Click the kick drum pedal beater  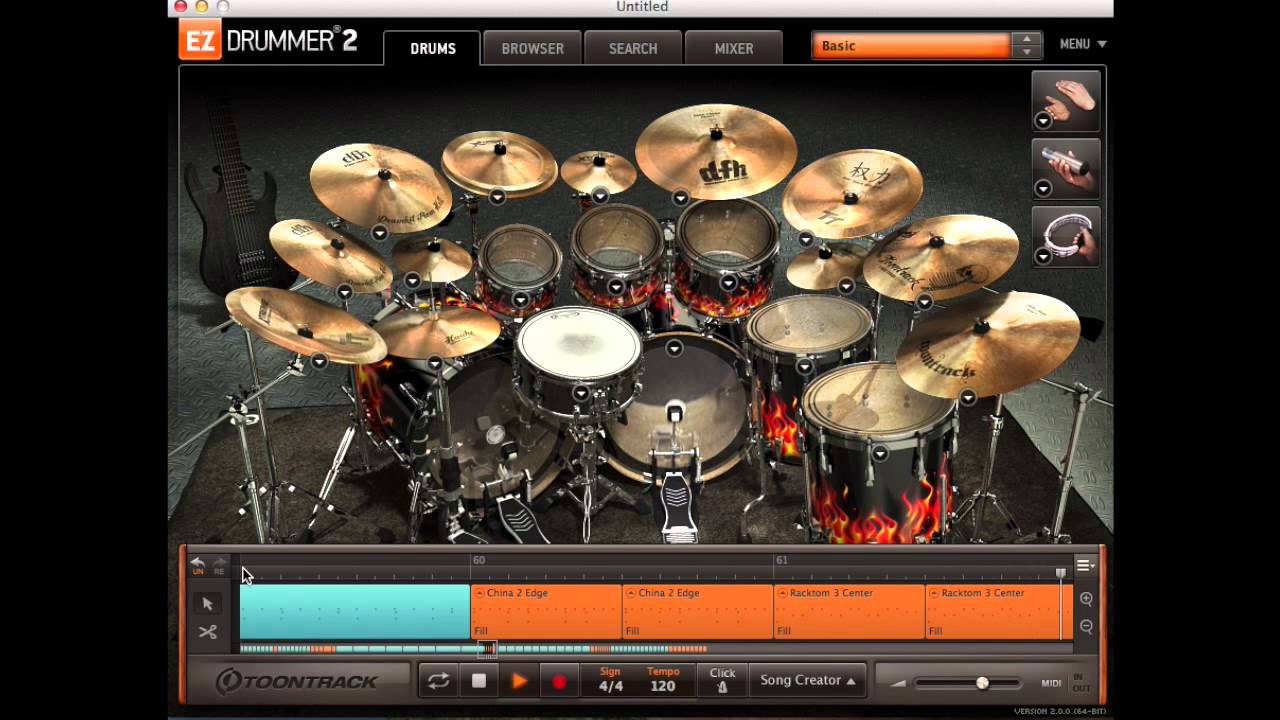[675, 413]
